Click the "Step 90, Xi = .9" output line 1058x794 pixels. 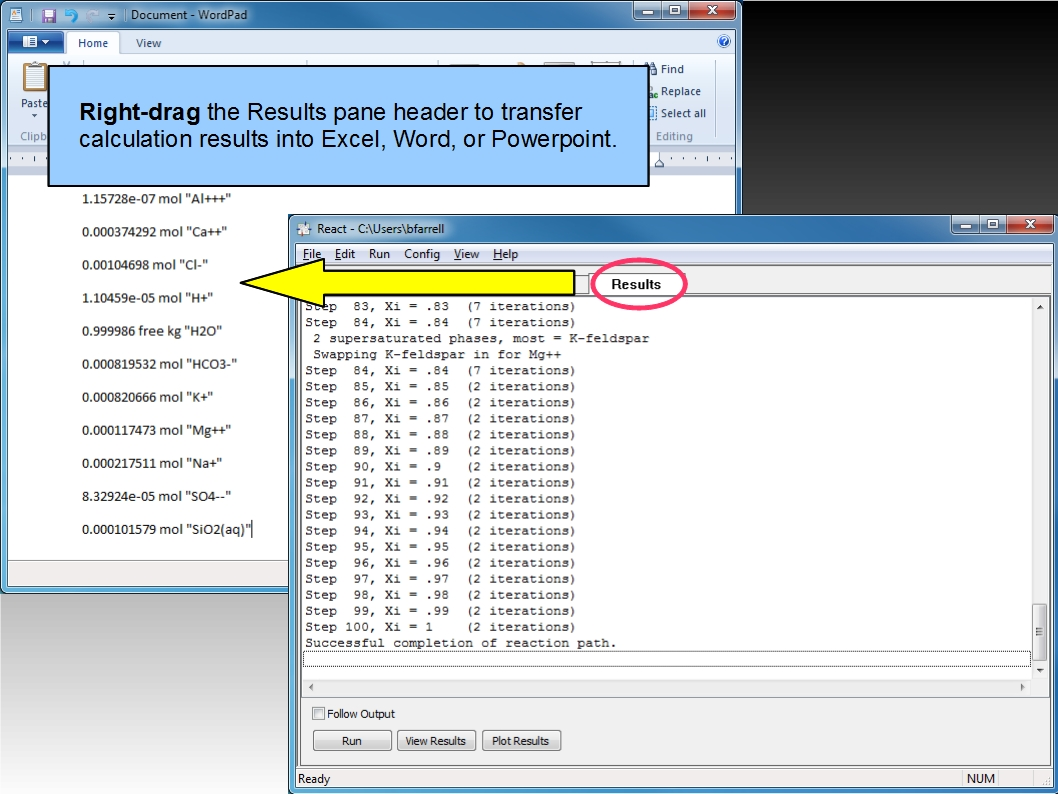(440, 466)
